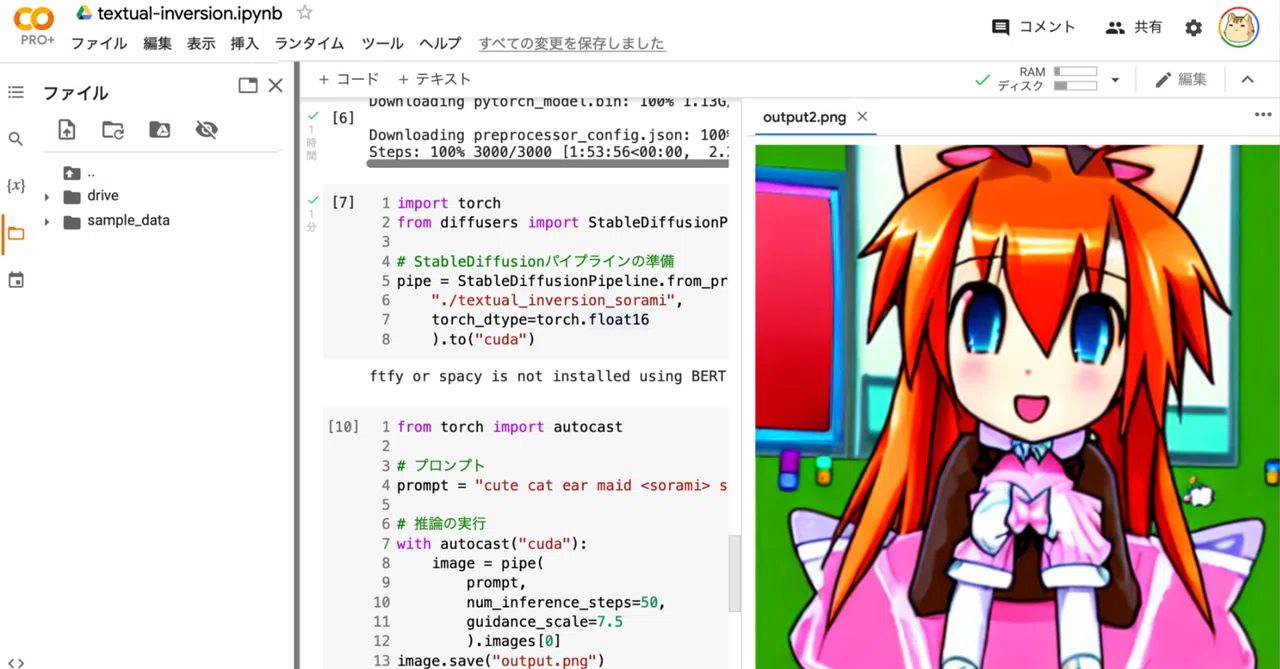Screen dimensions: 1280x669
Task: Run cell [7]
Action: (343, 202)
